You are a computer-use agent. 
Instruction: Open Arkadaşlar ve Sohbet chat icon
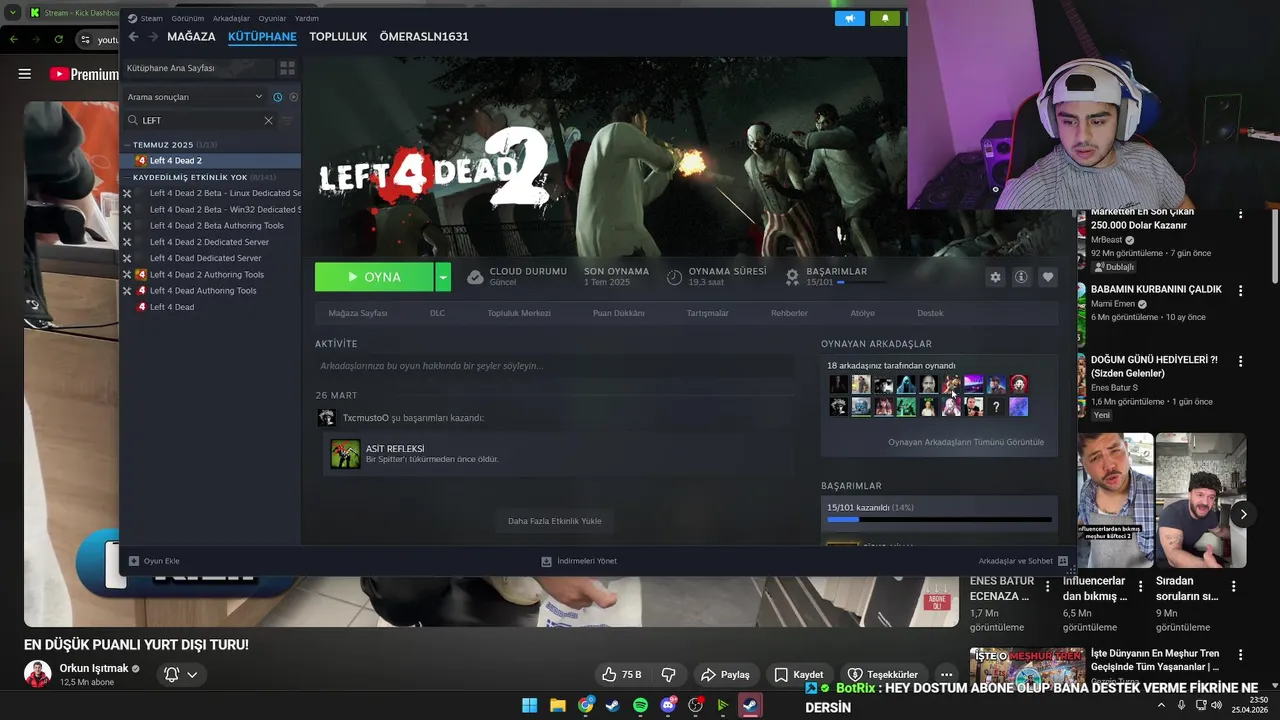pyautogui.click(x=1063, y=561)
